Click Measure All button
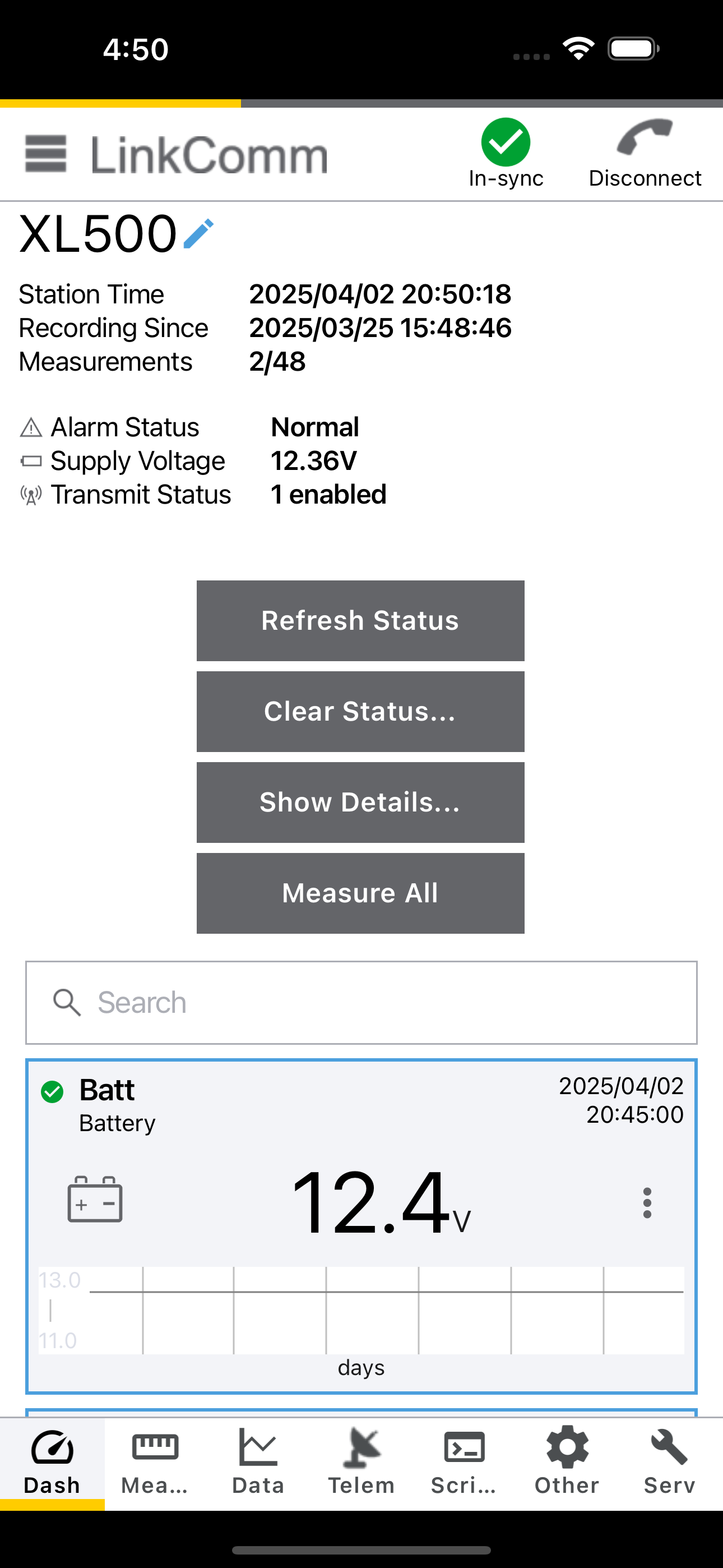The width and height of the screenshot is (723, 1568). click(x=360, y=893)
